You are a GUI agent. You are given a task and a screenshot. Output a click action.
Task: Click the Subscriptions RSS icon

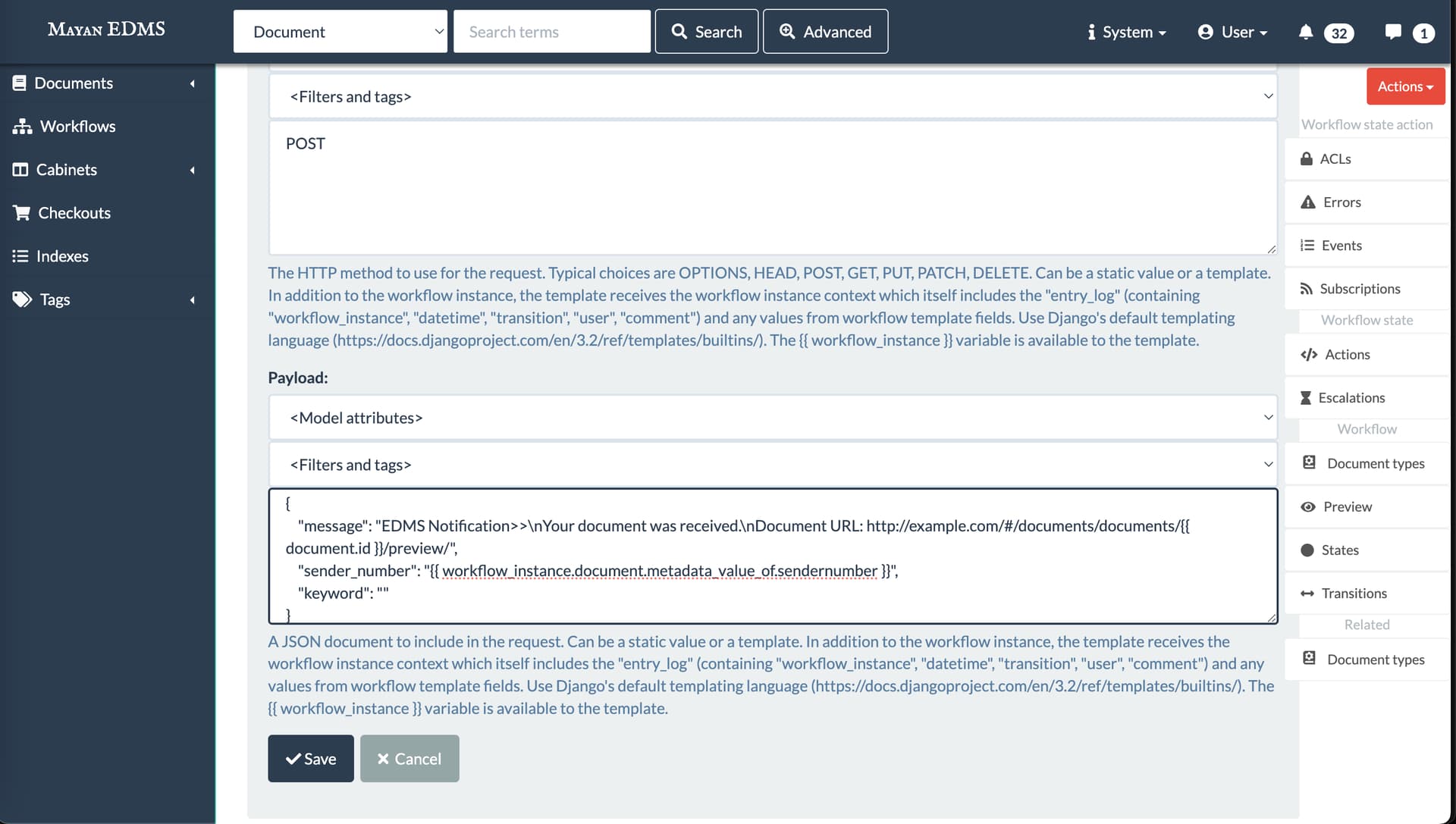tap(1307, 289)
